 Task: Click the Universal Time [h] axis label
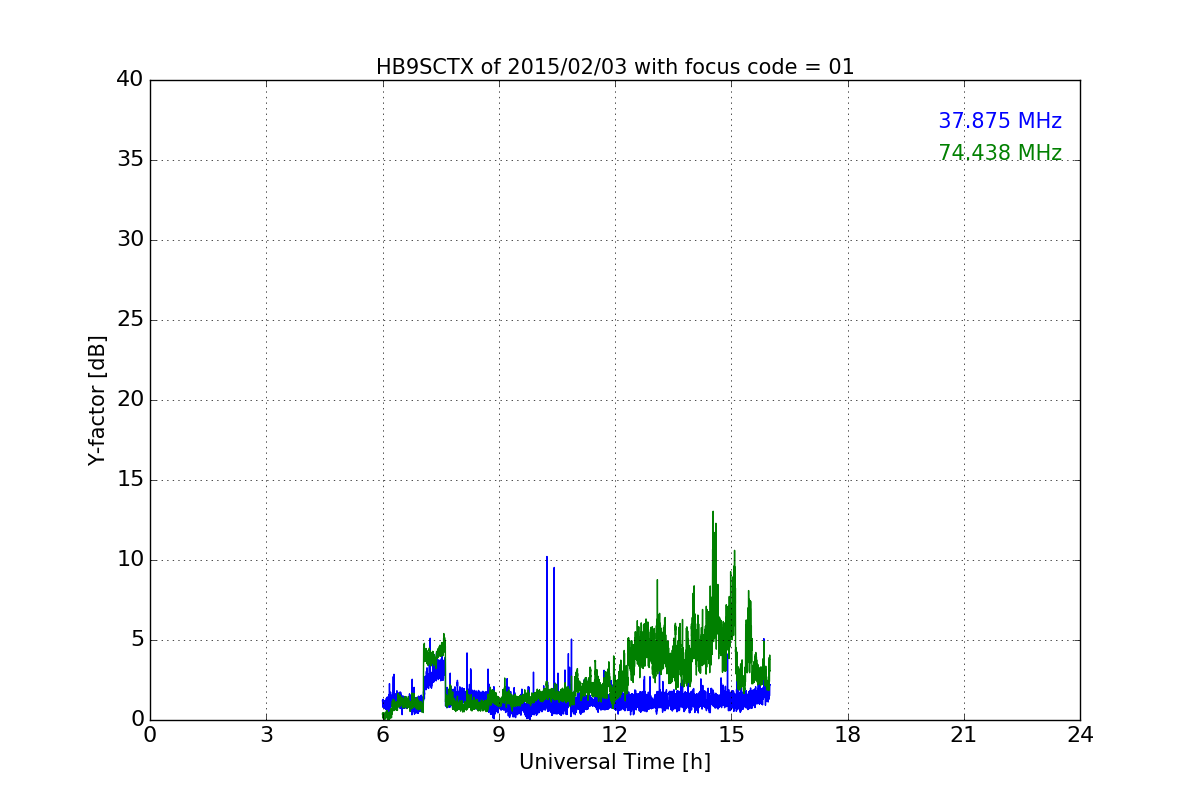(x=615, y=762)
